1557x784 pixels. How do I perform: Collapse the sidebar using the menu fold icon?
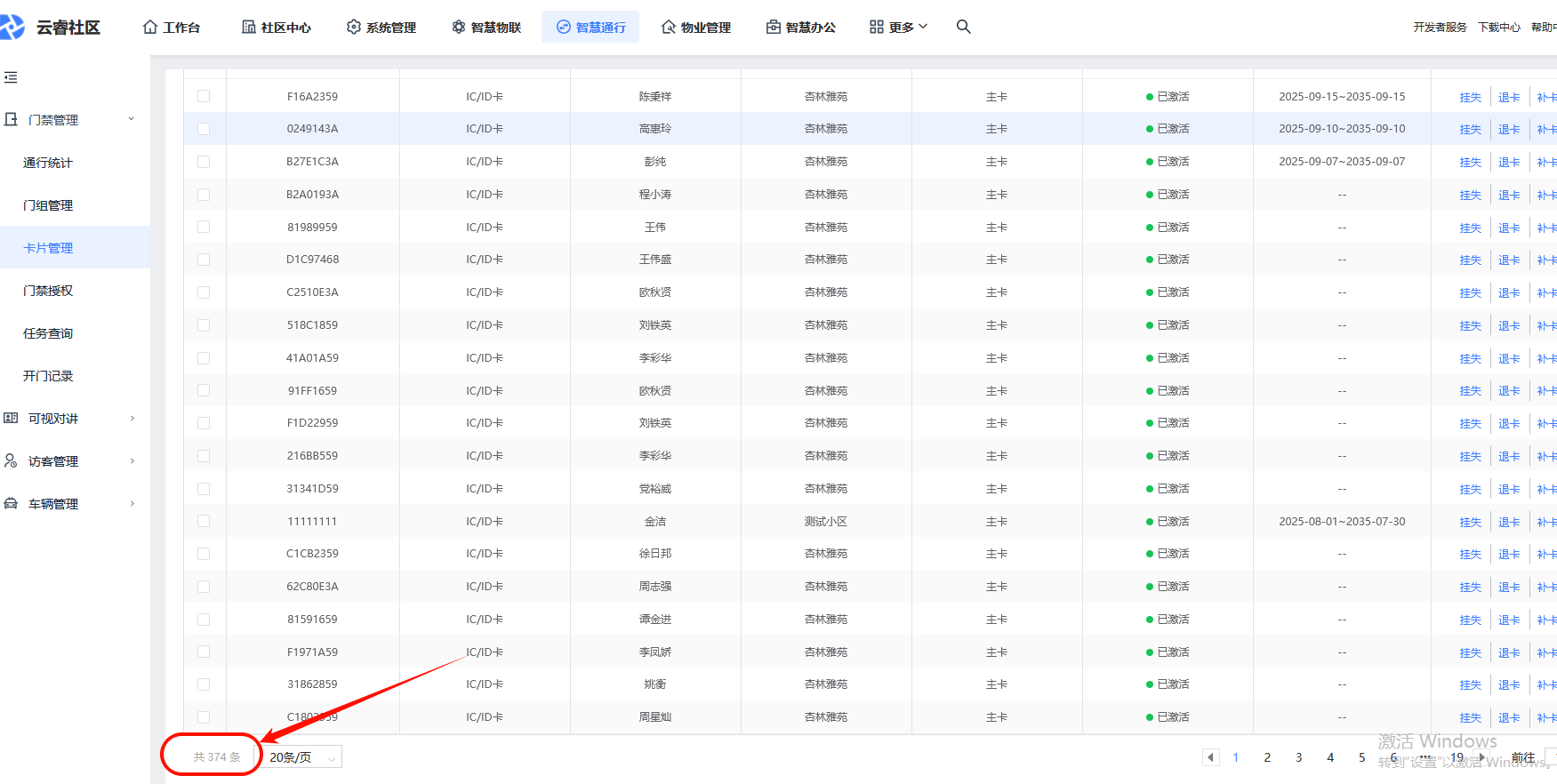point(11,77)
